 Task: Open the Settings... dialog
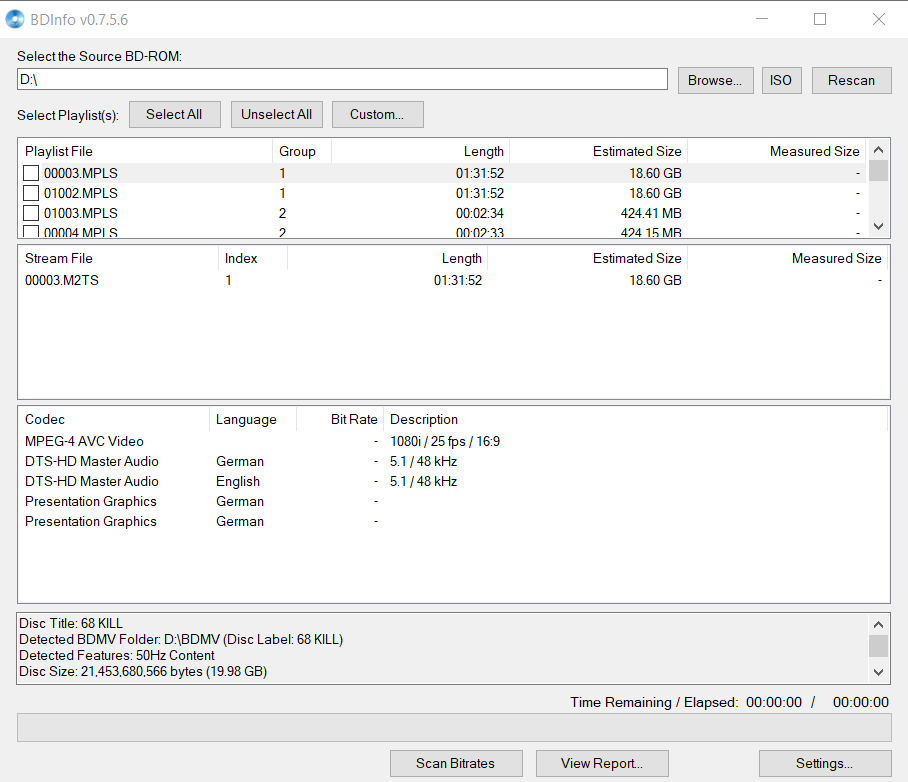[825, 763]
